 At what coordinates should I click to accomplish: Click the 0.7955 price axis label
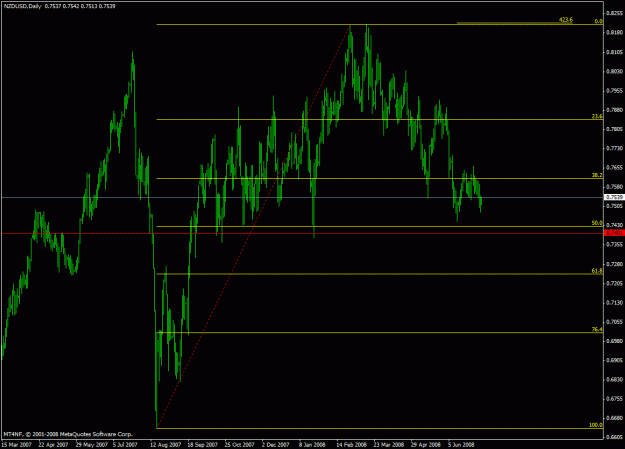[x=614, y=91]
